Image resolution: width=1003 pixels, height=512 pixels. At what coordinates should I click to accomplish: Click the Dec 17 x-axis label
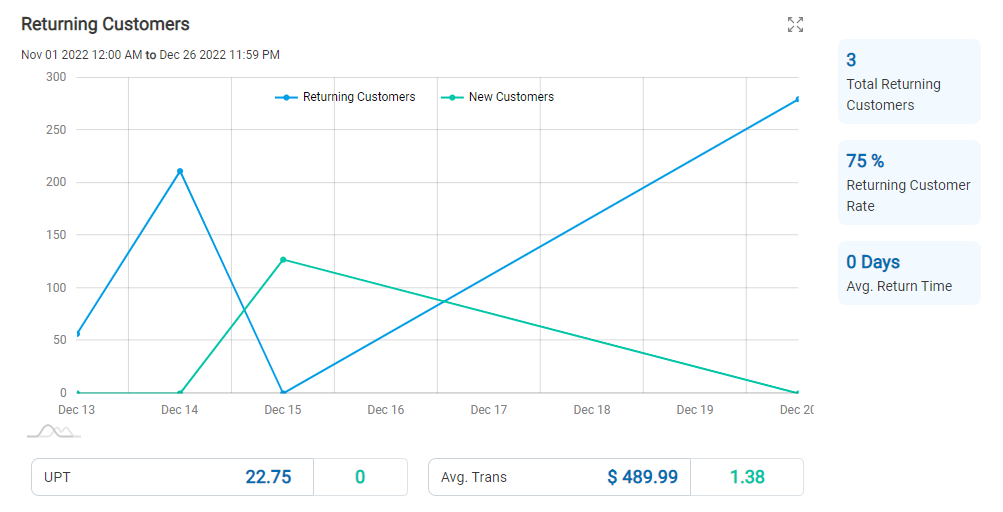tap(489, 410)
